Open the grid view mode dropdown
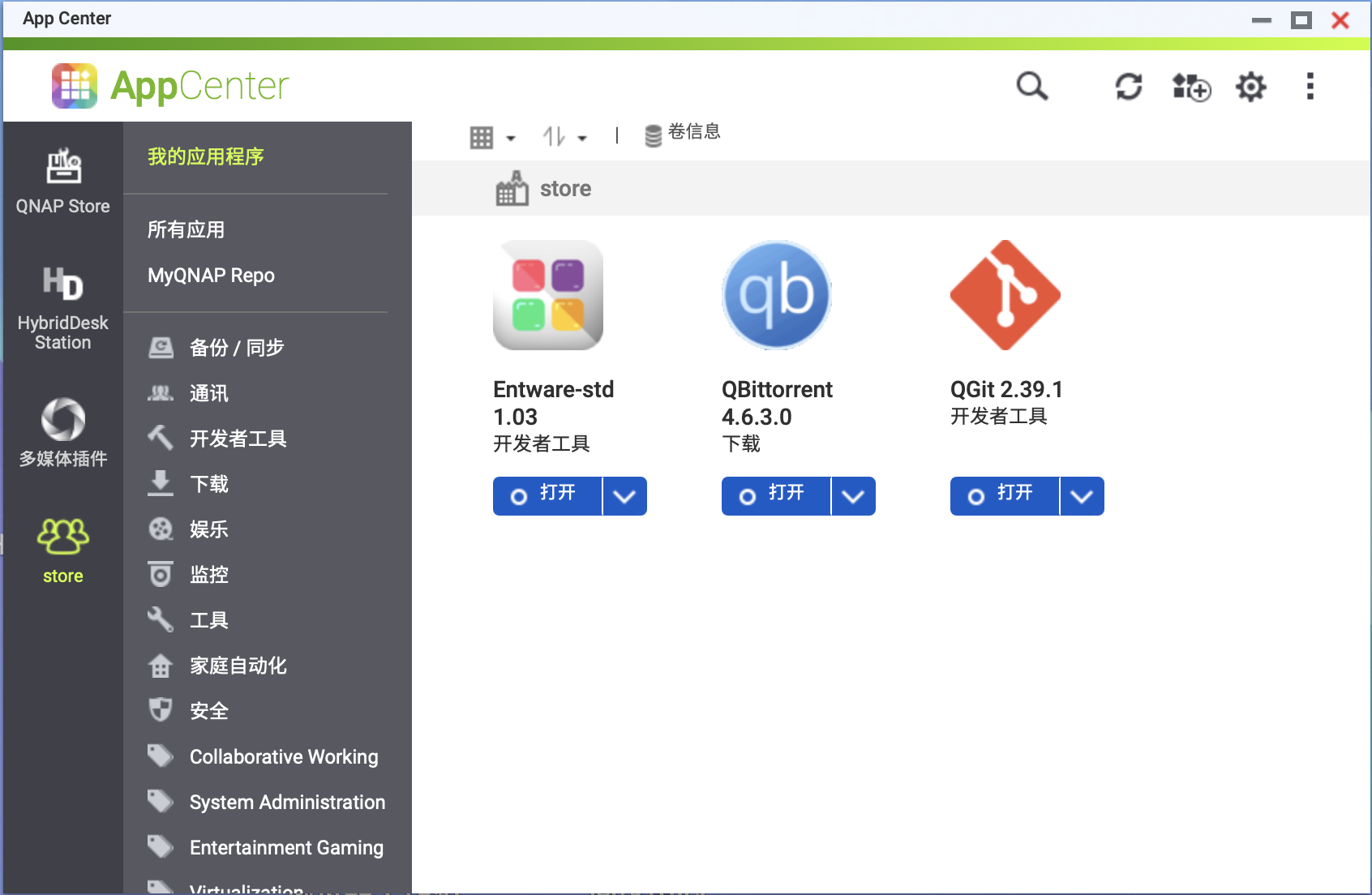Viewport: 1372px width, 895px height. 492,138
